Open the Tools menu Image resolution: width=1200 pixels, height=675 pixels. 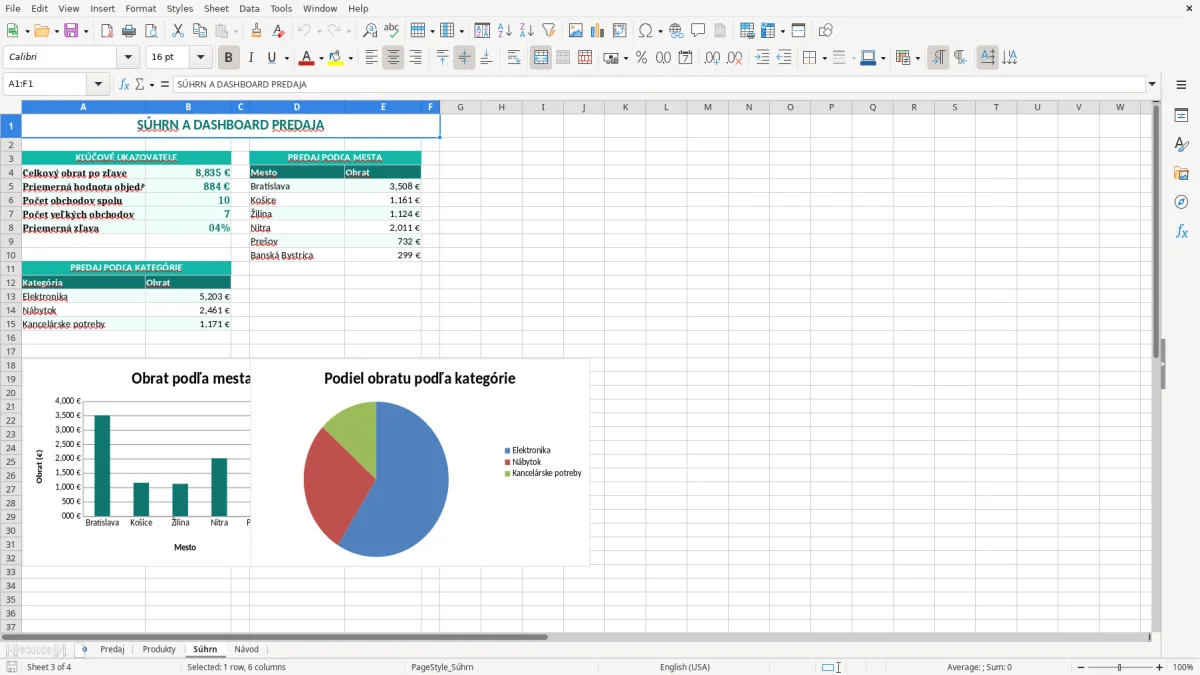point(281,8)
